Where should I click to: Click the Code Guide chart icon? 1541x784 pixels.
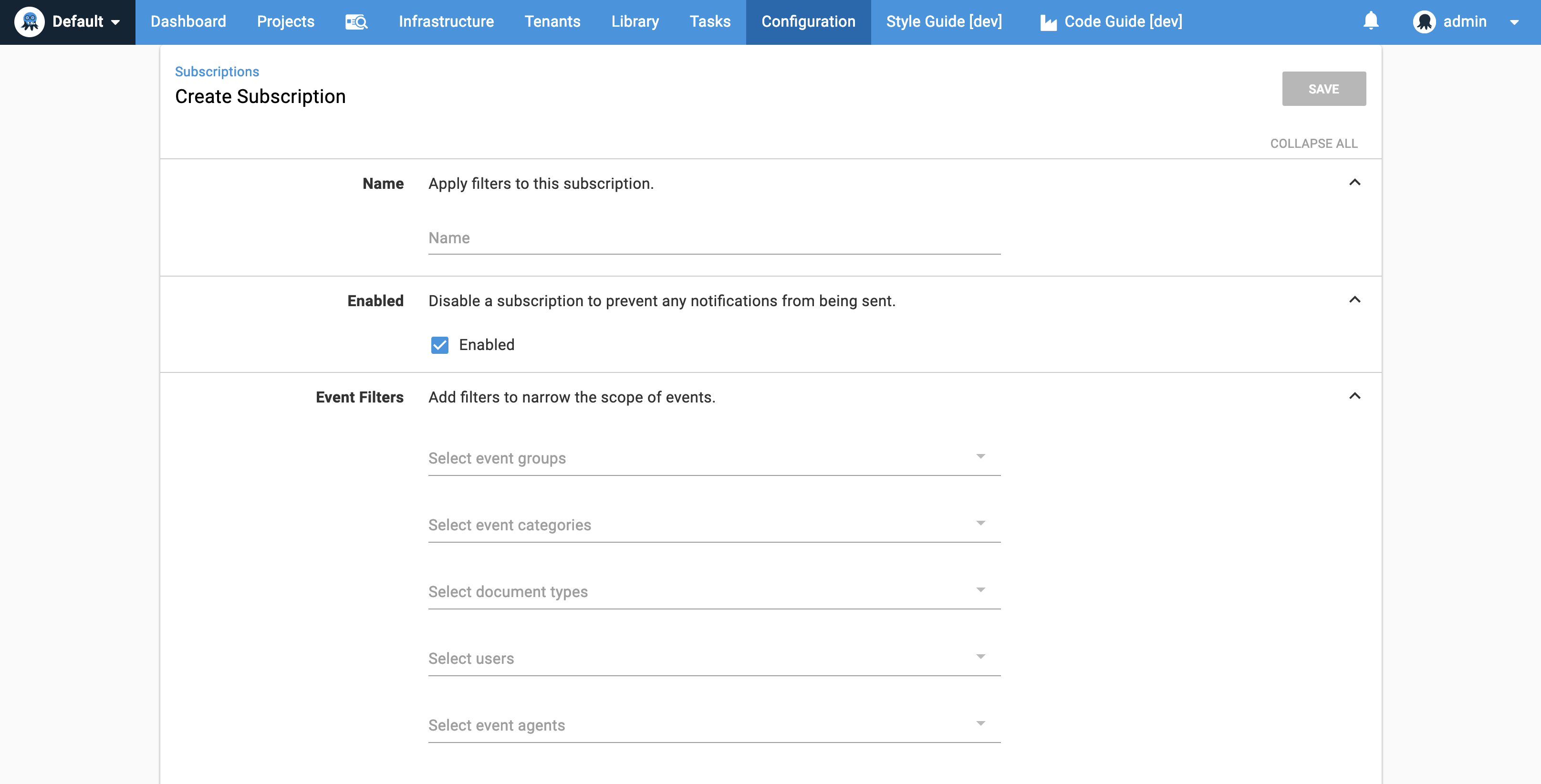(1049, 21)
